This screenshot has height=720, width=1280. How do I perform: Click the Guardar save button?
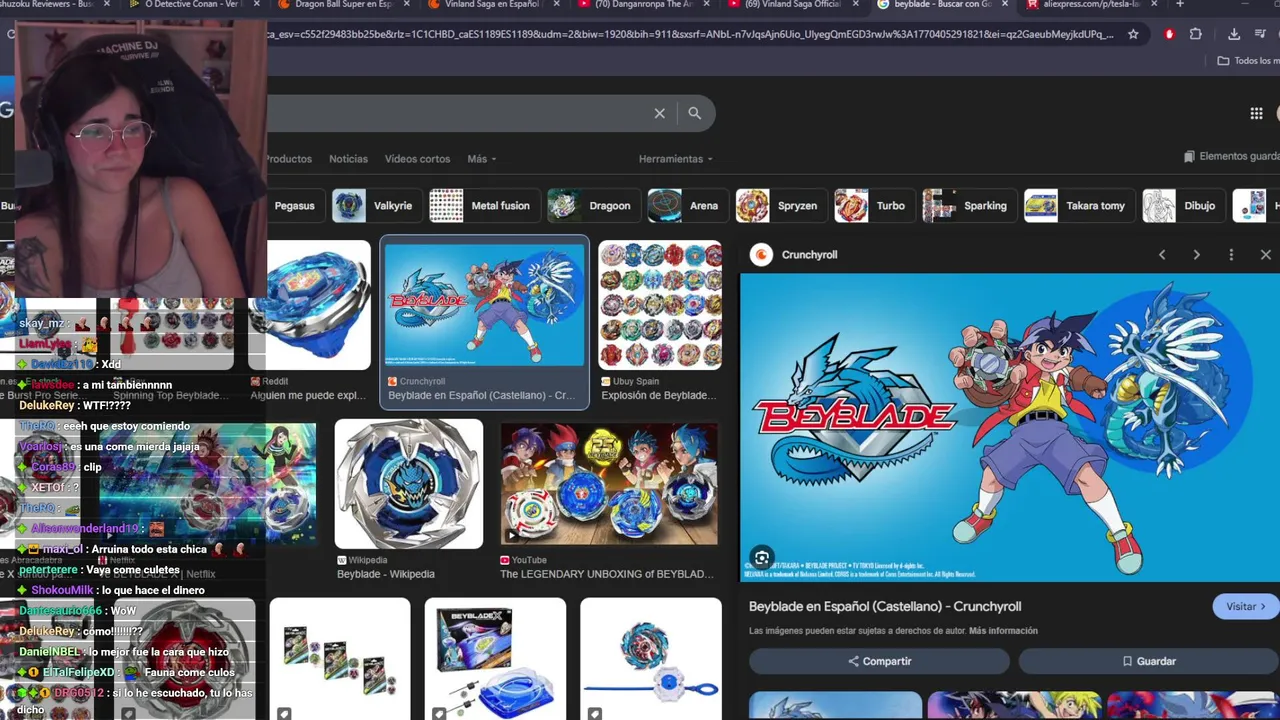click(1148, 661)
